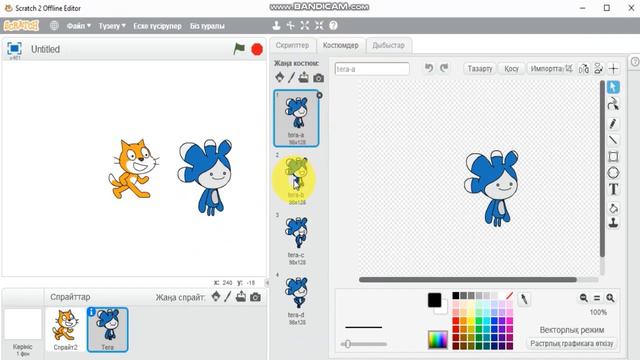Select the Delete scissors tool in top toolbar
Image resolution: width=640 pixels, height=360 pixels.
coord(291,25)
